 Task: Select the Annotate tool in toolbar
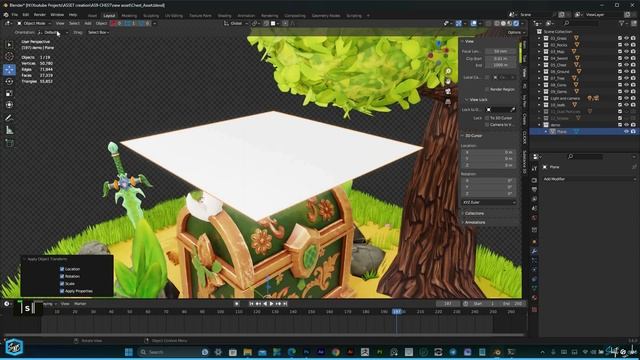pos(9,118)
